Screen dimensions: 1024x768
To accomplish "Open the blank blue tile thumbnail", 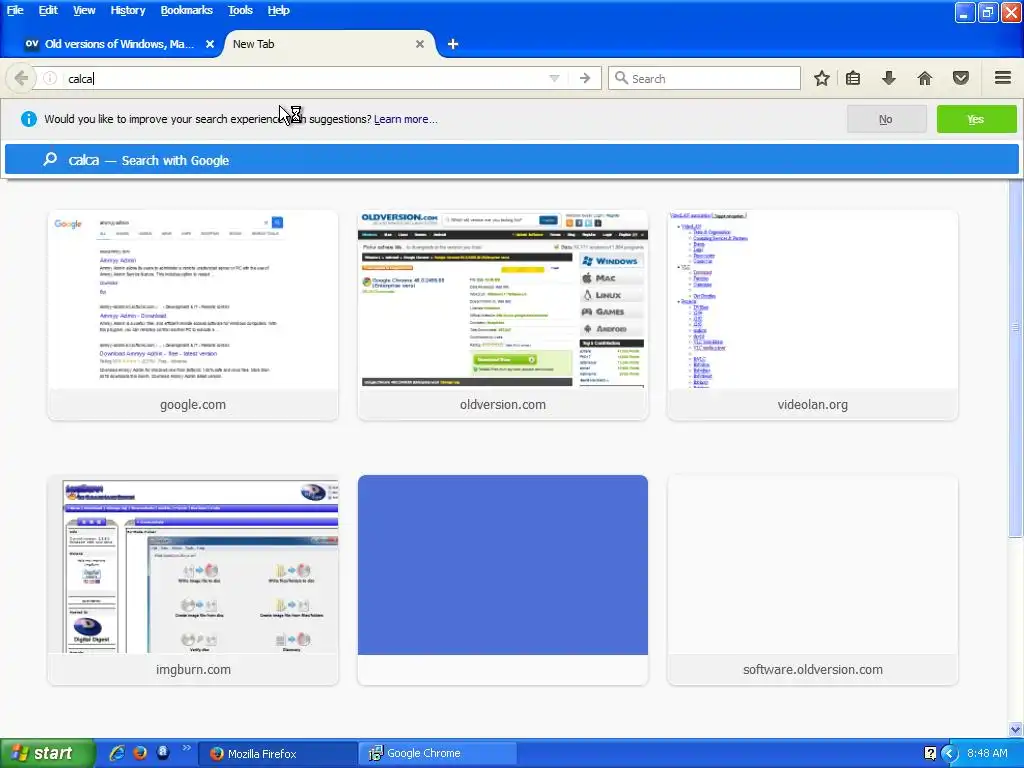I will click(x=503, y=566).
